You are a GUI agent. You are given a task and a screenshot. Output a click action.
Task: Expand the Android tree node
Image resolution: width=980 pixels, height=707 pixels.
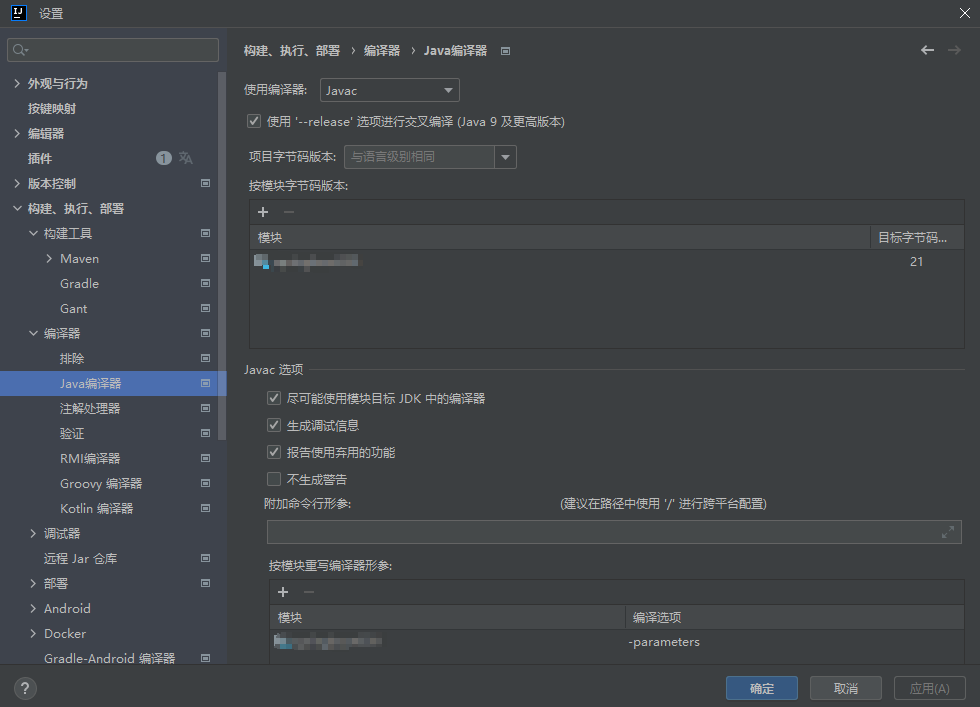(x=33, y=608)
